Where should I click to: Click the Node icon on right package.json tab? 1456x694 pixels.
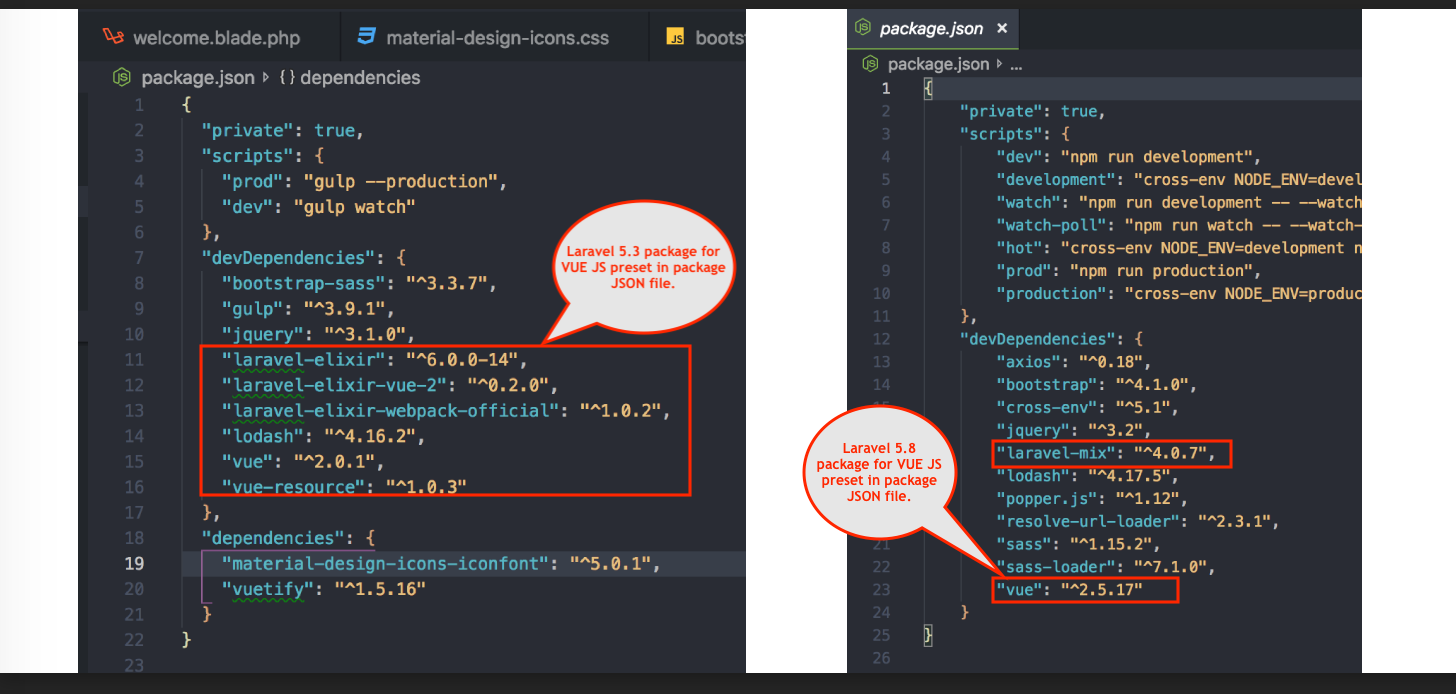click(x=863, y=29)
